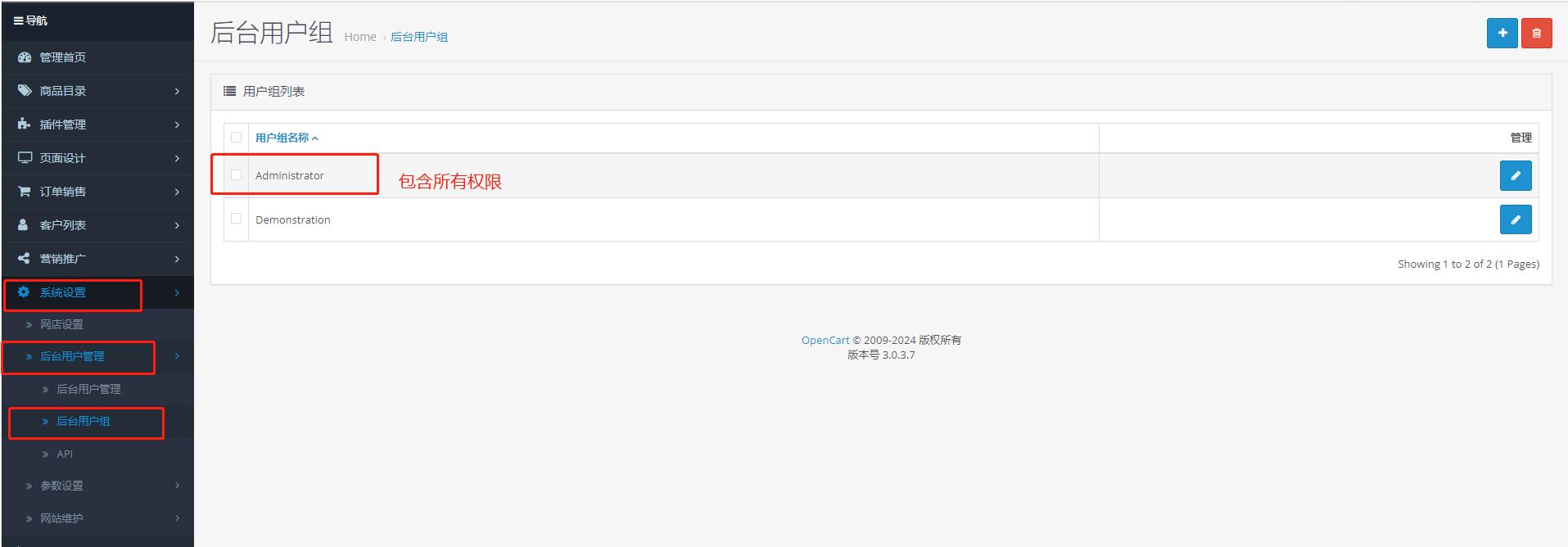This screenshot has height=547, width=1568.
Task: Click the 插件管理 puzzle icon
Action: [25, 124]
